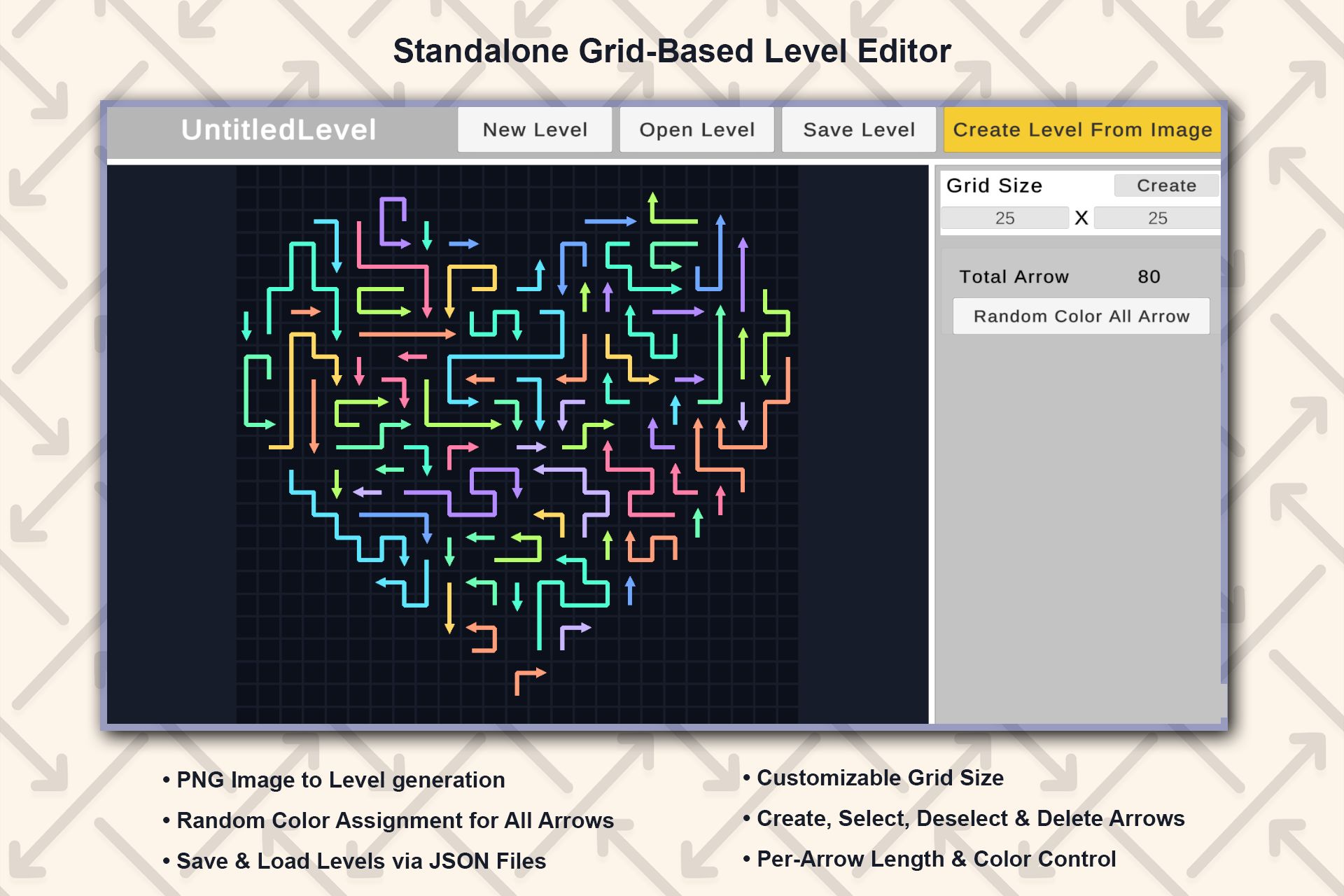Select the blue right-pointing arrow at the heart's top

click(608, 221)
